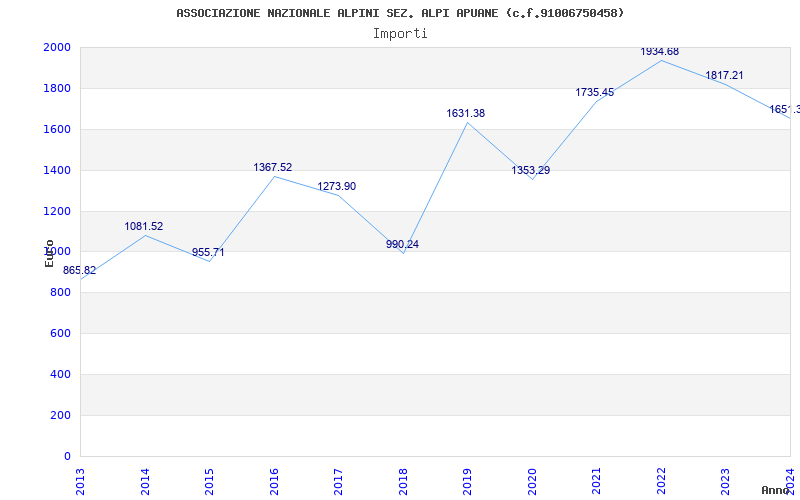Select data label 1273.90

(336, 186)
